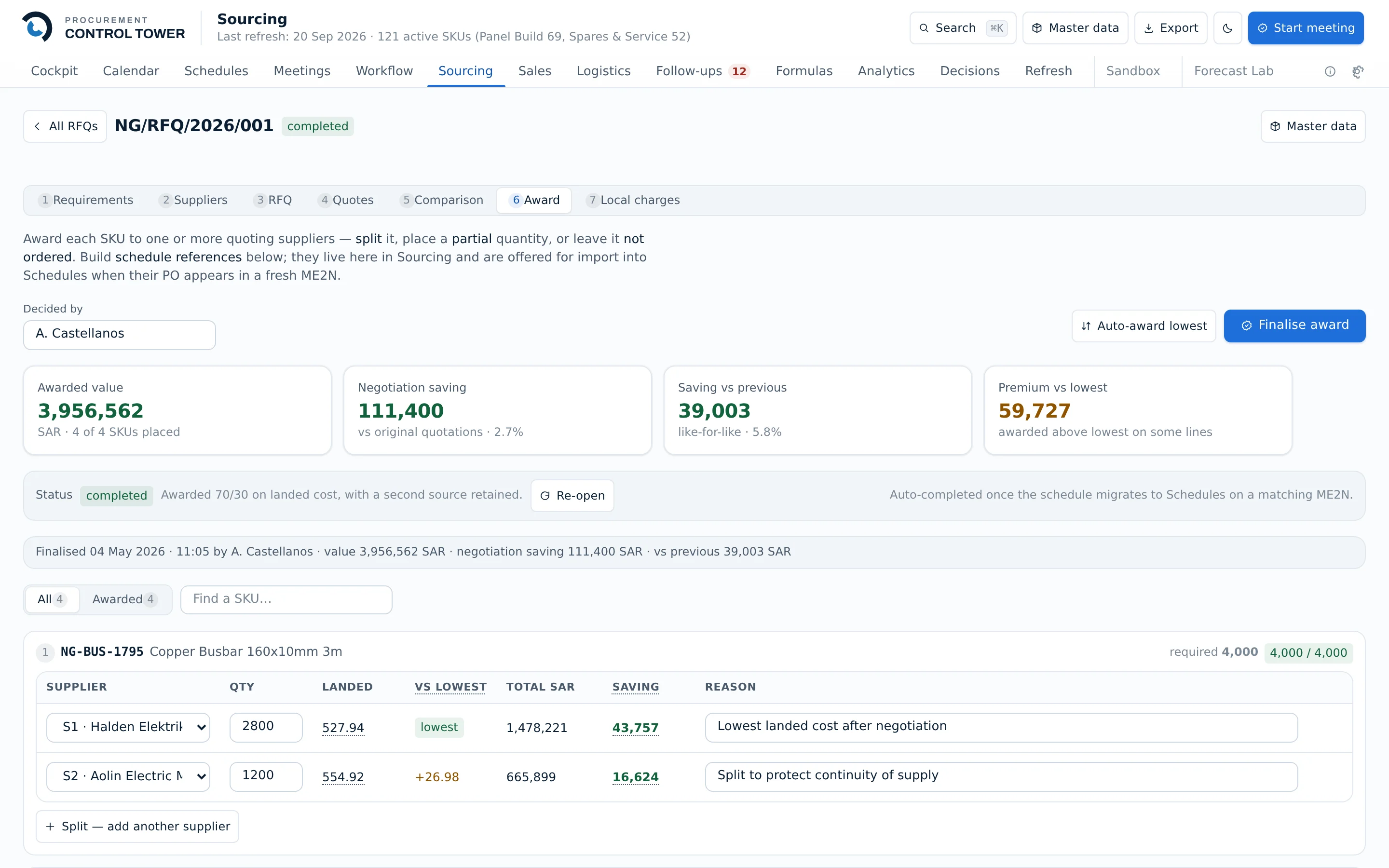The width and height of the screenshot is (1389, 868).
Task: Toggle dark mode moon icon
Action: [1228, 28]
